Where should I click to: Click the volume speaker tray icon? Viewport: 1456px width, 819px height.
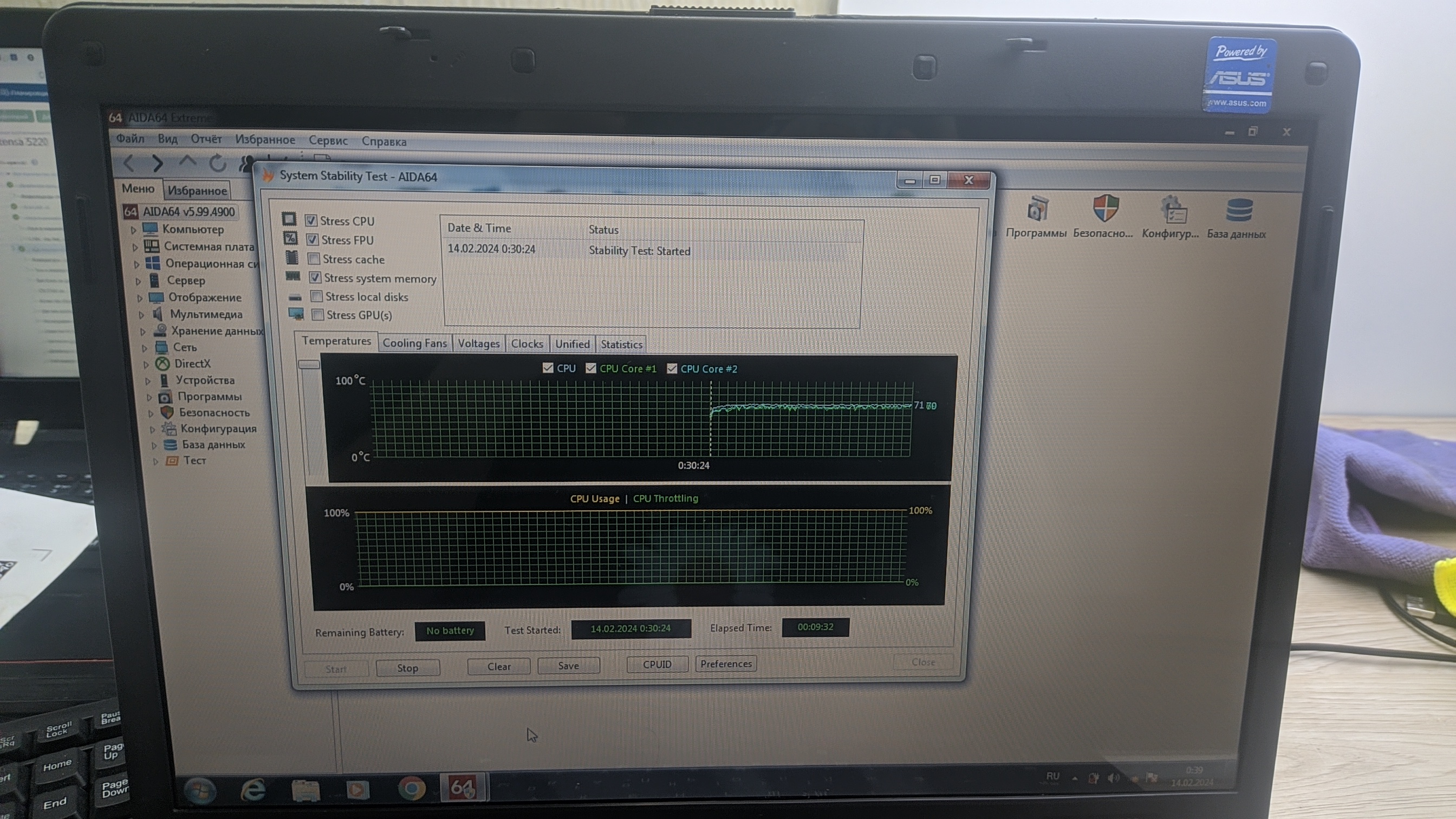point(1113,779)
